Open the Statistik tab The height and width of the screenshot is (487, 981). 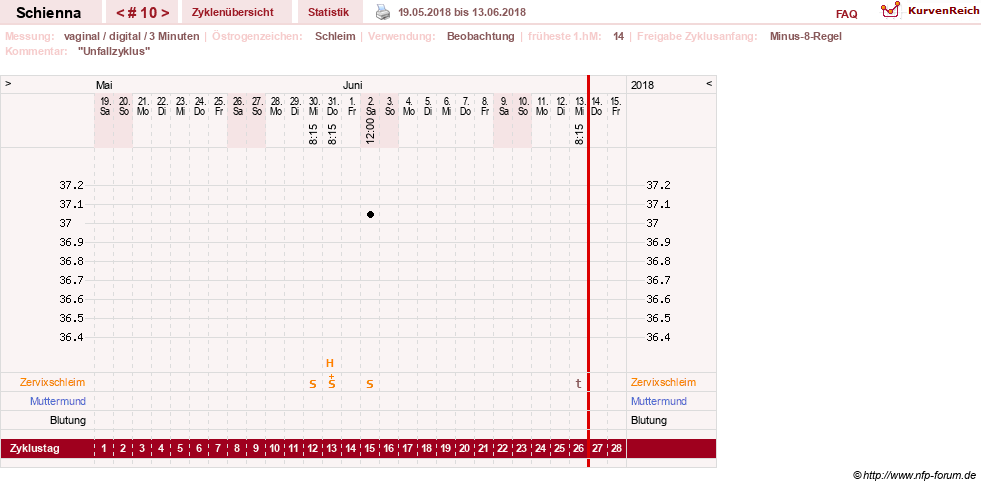click(x=328, y=13)
